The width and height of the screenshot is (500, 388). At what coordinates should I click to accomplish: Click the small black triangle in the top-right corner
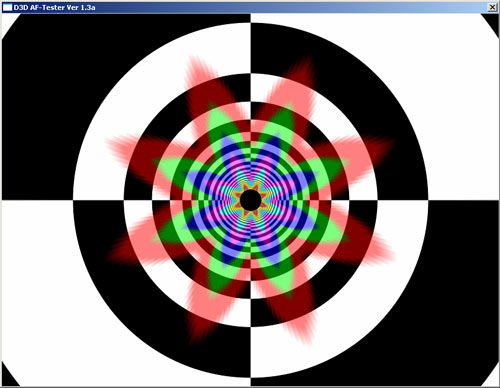pyautogui.click(x=493, y=22)
